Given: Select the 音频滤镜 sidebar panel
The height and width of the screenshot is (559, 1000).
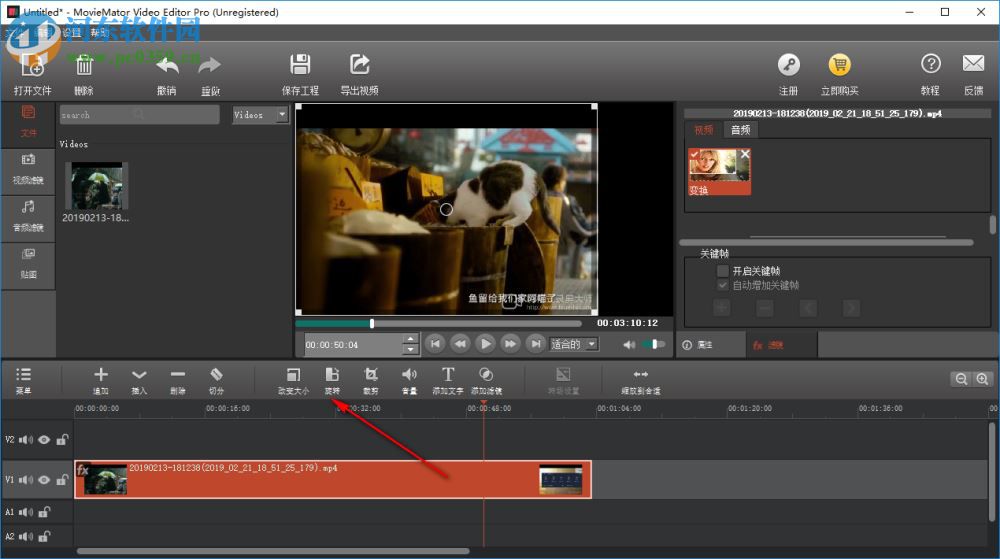Looking at the screenshot, I should 28,217.
